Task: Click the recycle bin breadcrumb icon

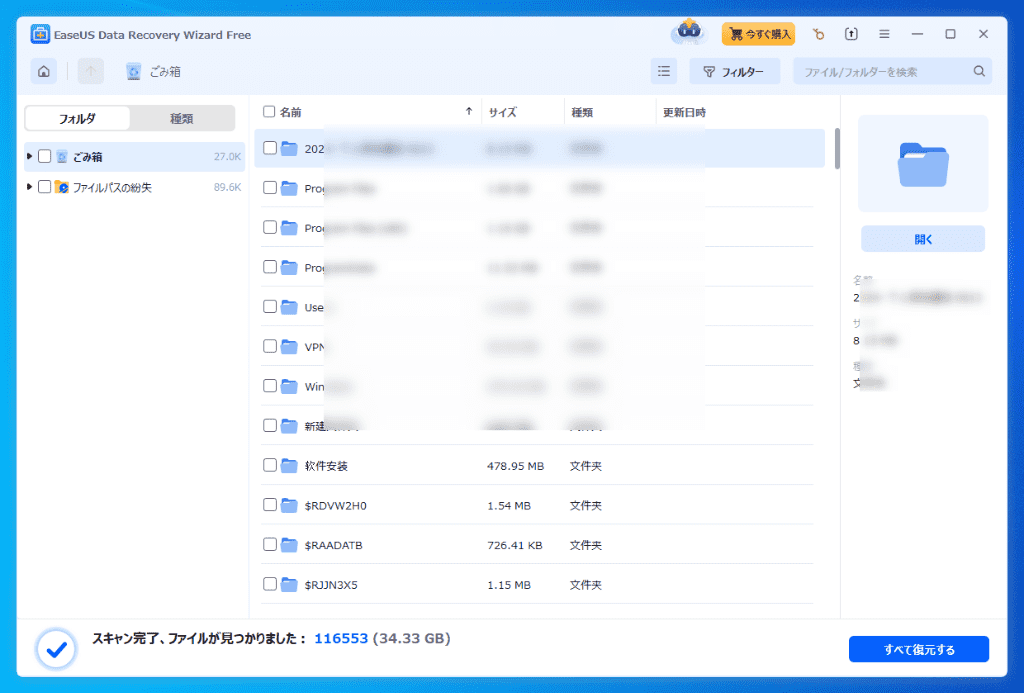Action: coord(133,72)
